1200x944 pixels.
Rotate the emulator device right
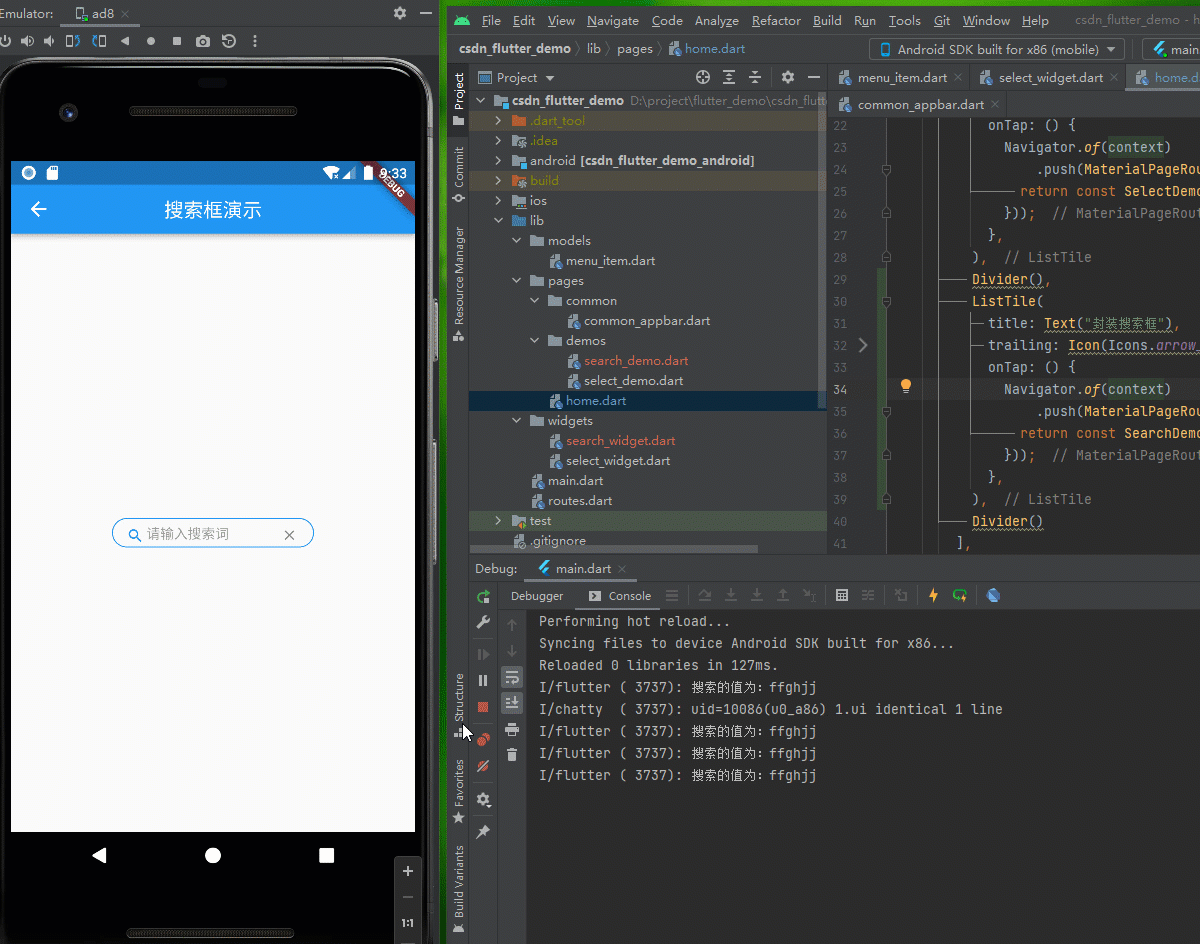tap(99, 41)
